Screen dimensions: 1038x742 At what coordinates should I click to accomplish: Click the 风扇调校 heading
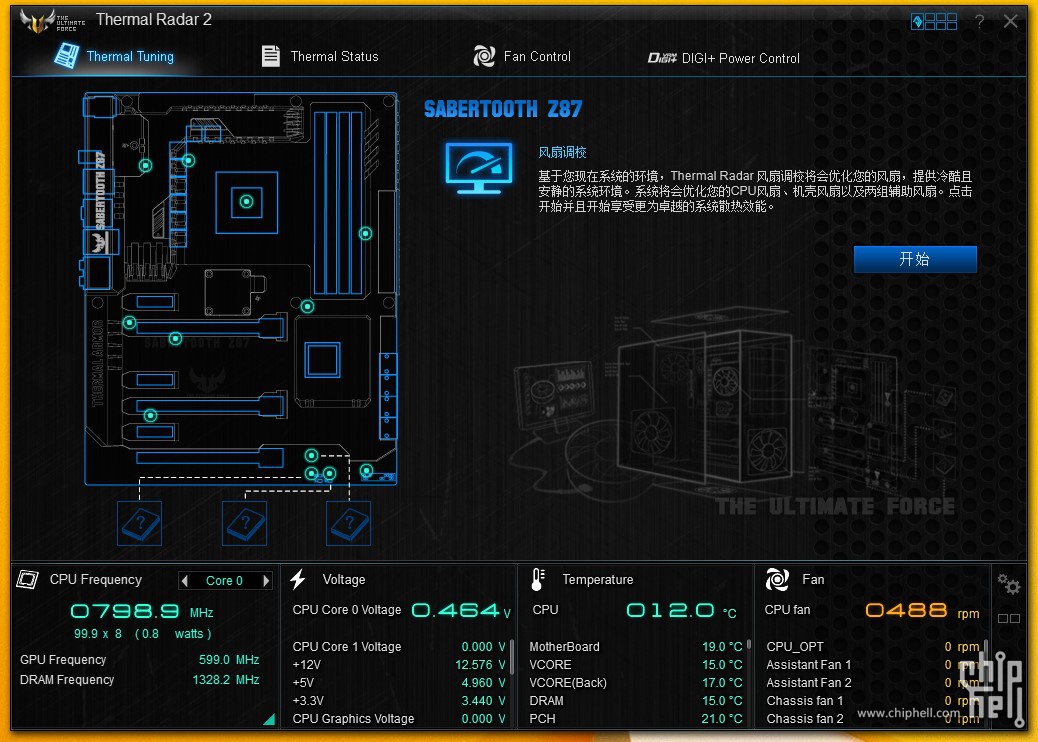click(562, 152)
